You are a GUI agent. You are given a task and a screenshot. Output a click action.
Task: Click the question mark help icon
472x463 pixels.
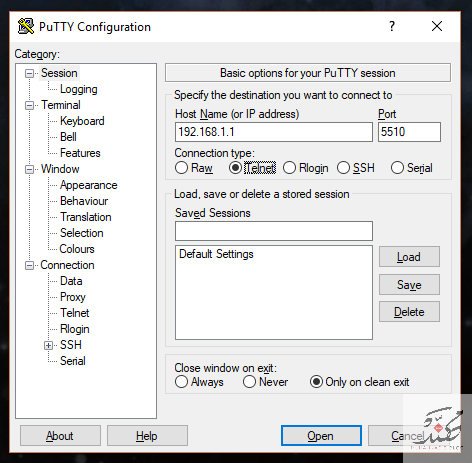(x=392, y=26)
